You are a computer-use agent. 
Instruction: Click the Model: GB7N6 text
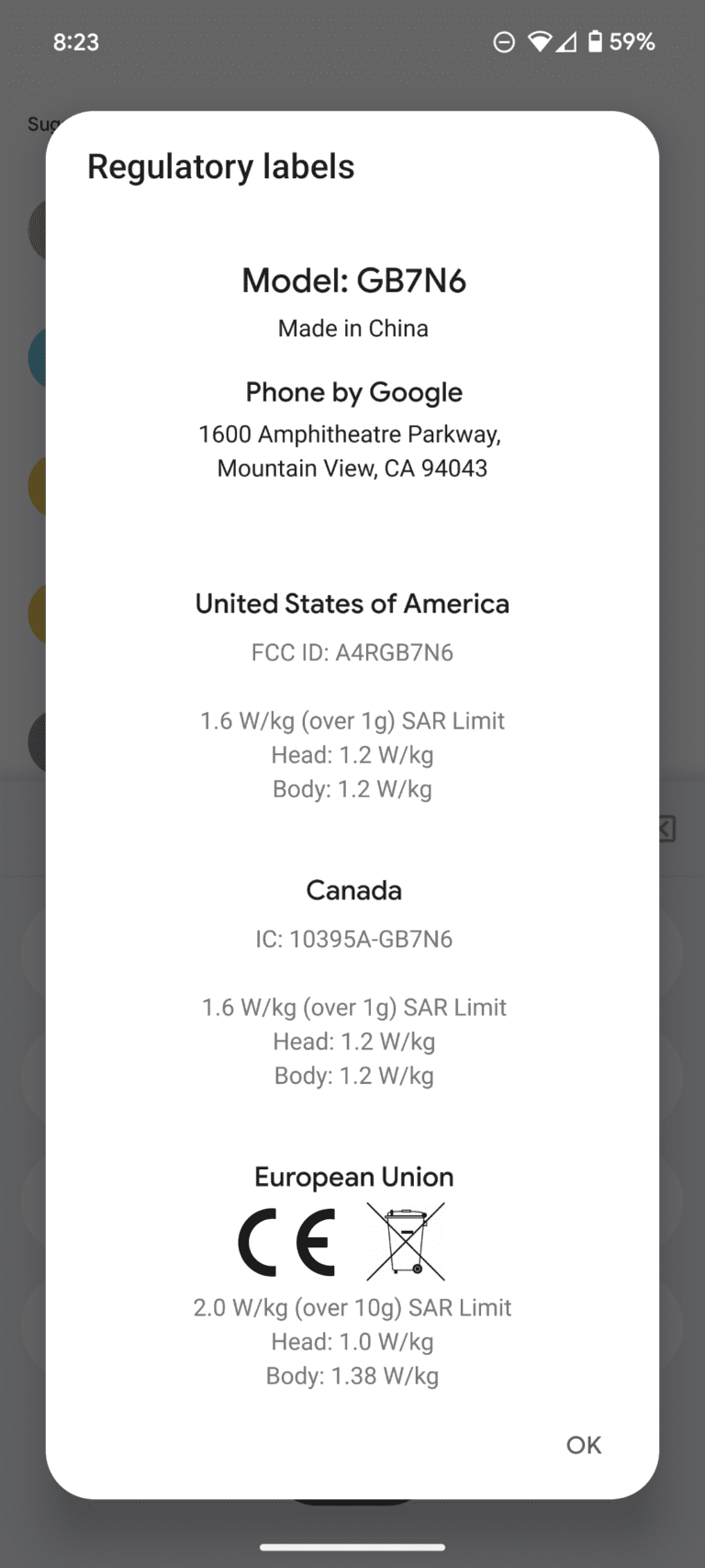[353, 280]
